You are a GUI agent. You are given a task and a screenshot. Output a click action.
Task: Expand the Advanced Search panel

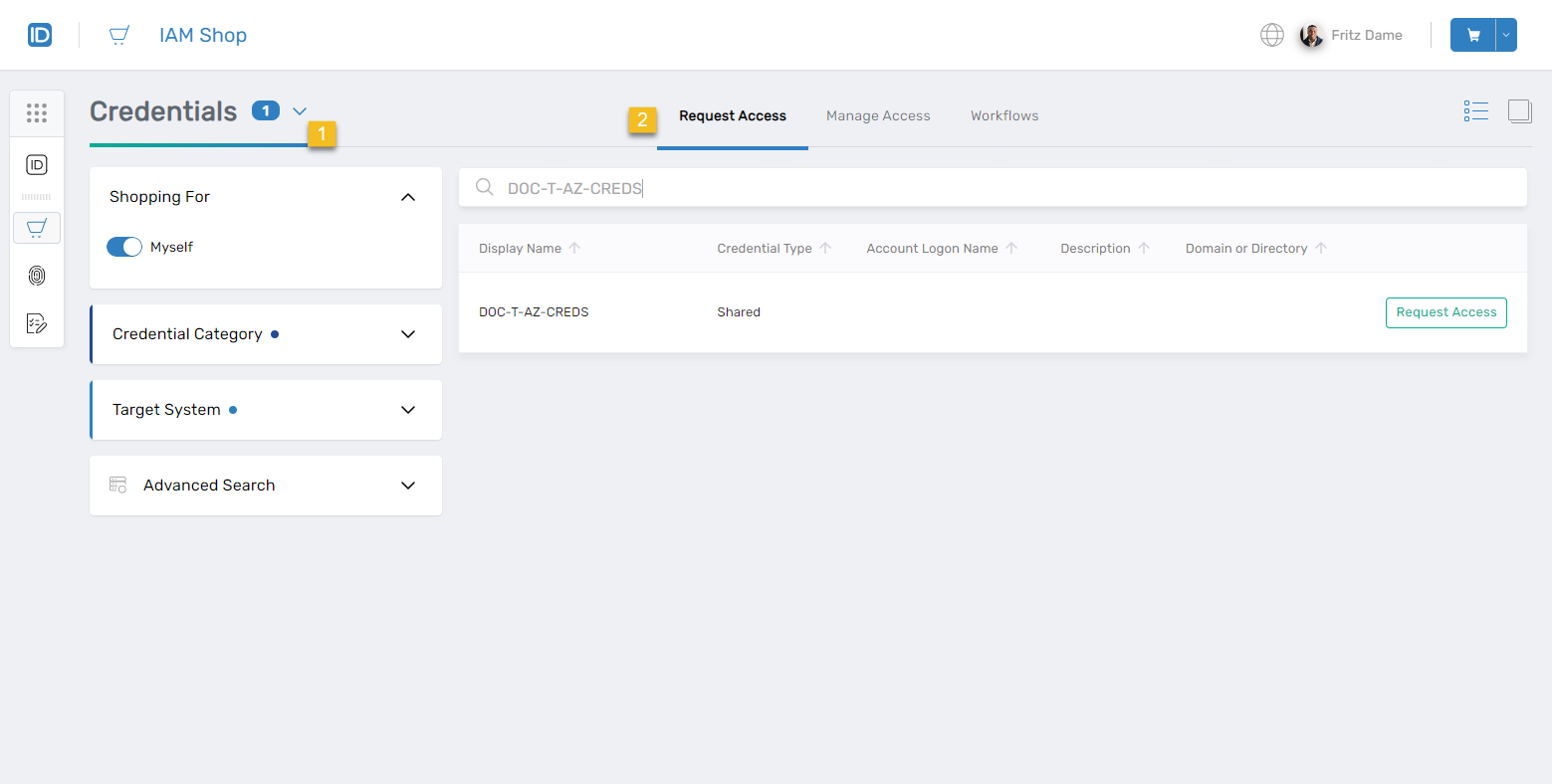click(407, 486)
